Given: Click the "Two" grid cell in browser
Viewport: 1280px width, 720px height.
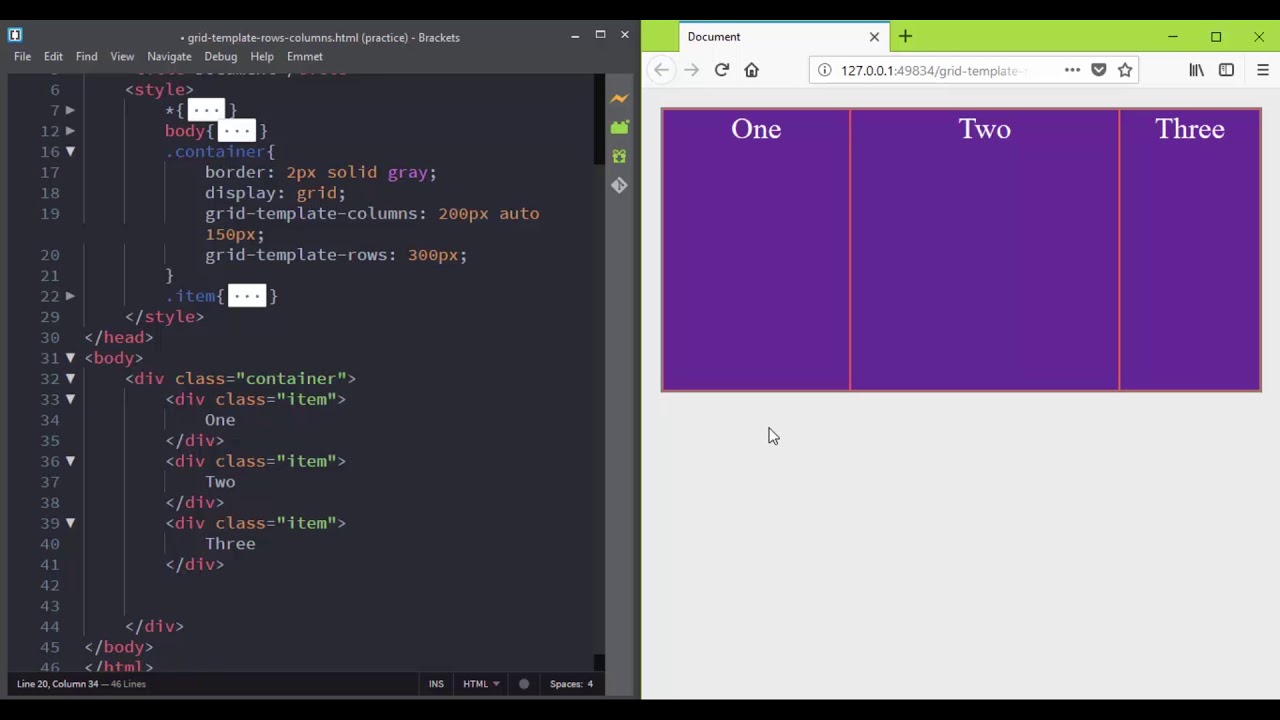Looking at the screenshot, I should click(985, 249).
